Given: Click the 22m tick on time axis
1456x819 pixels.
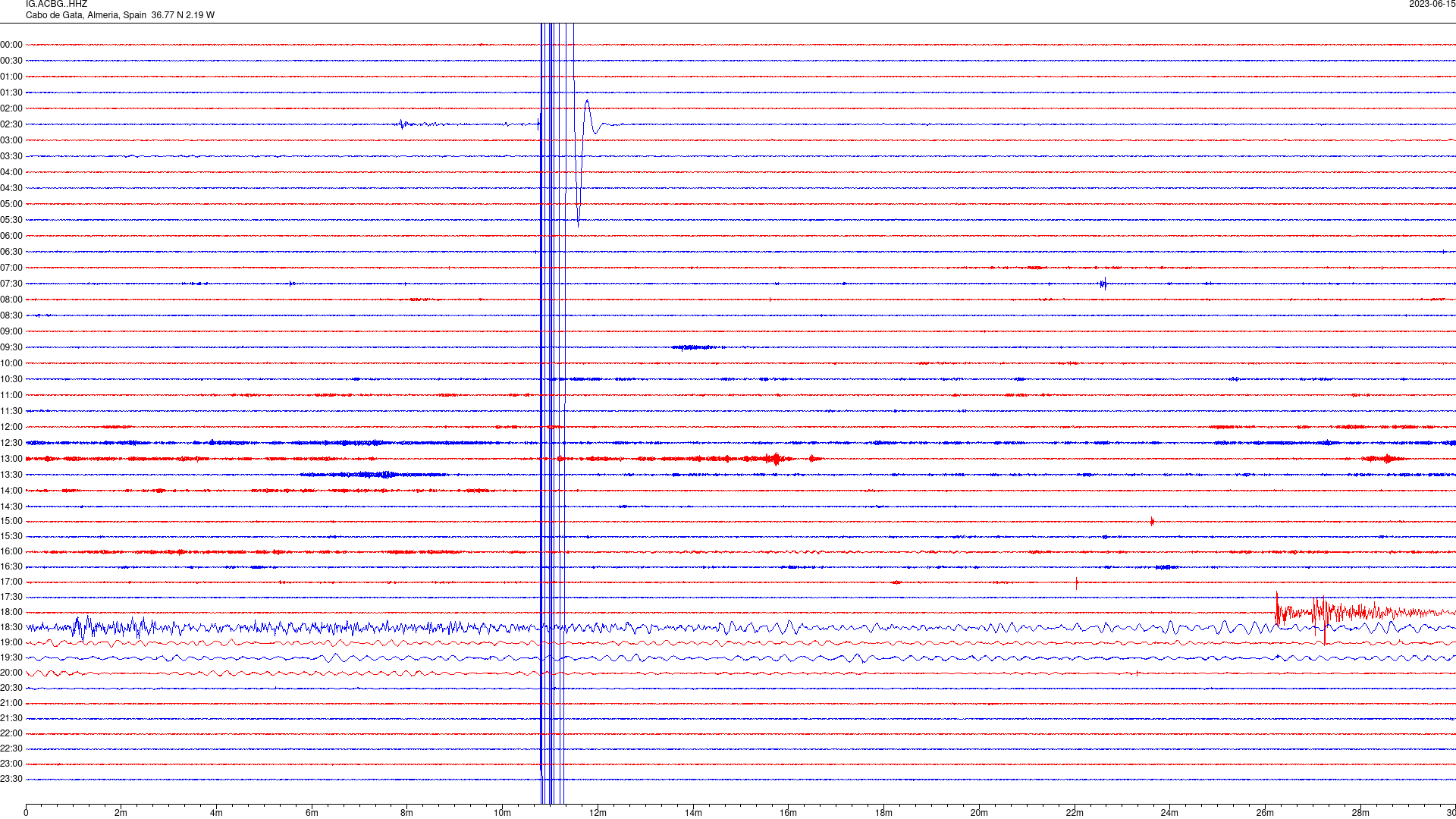Looking at the screenshot, I should pyautogui.click(x=1075, y=813).
